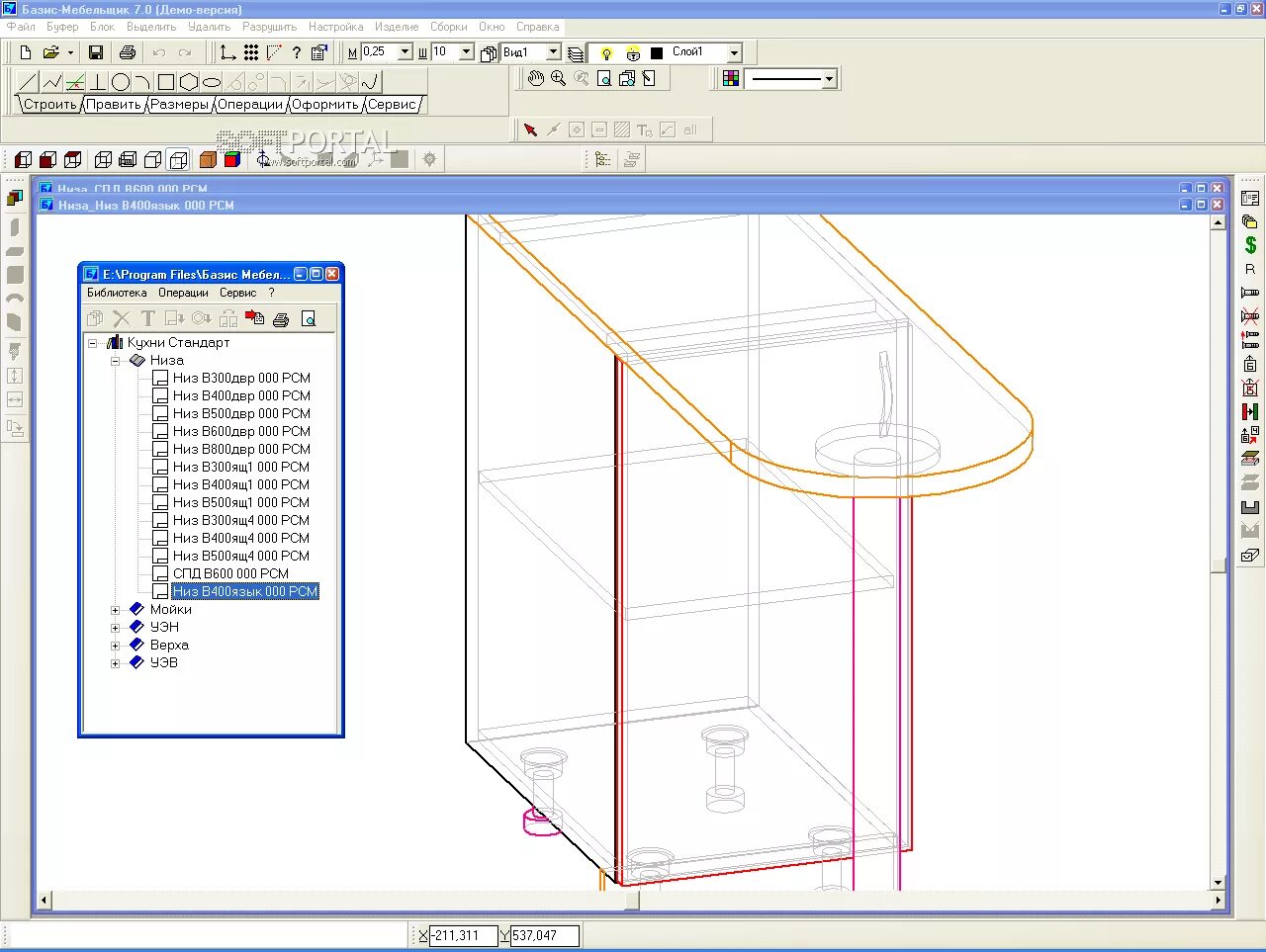The height and width of the screenshot is (952, 1266).
Task: Open the arrow beside the open-folder icon
Action: click(x=70, y=52)
